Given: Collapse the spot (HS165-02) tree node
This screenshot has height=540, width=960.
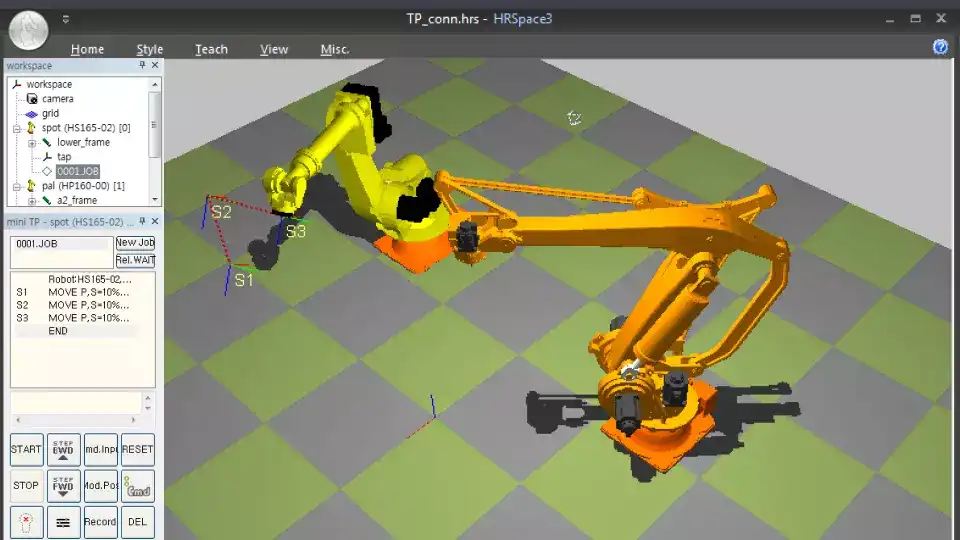Looking at the screenshot, I should click(17, 128).
